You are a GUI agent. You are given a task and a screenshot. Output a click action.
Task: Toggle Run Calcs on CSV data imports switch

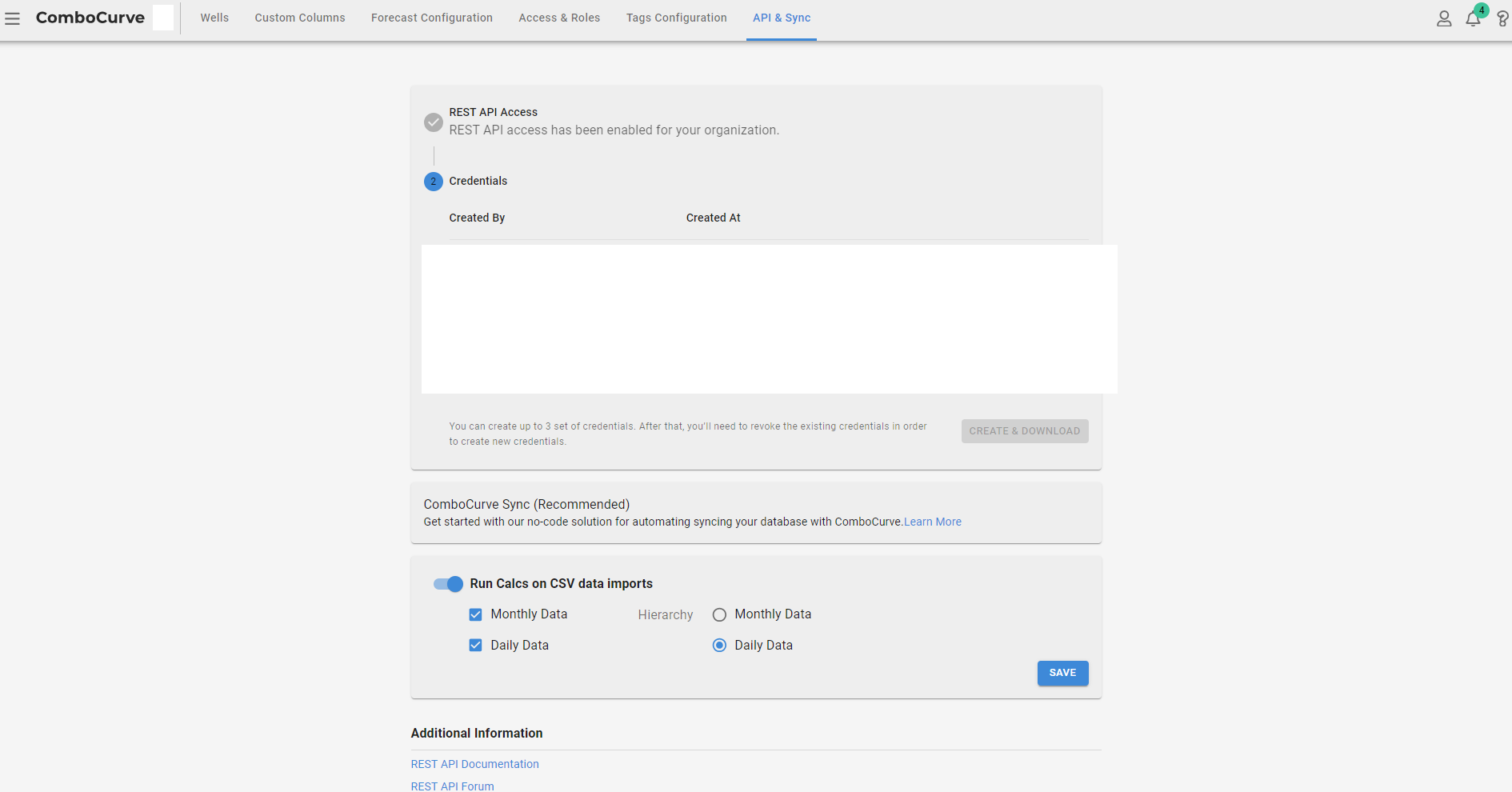[x=448, y=584]
